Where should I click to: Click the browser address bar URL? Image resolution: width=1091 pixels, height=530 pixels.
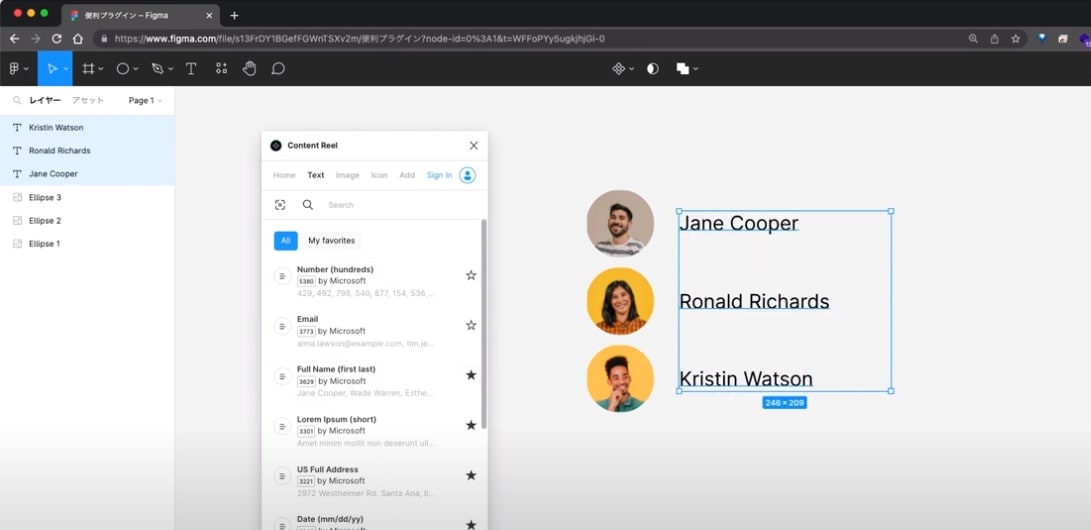[360, 39]
